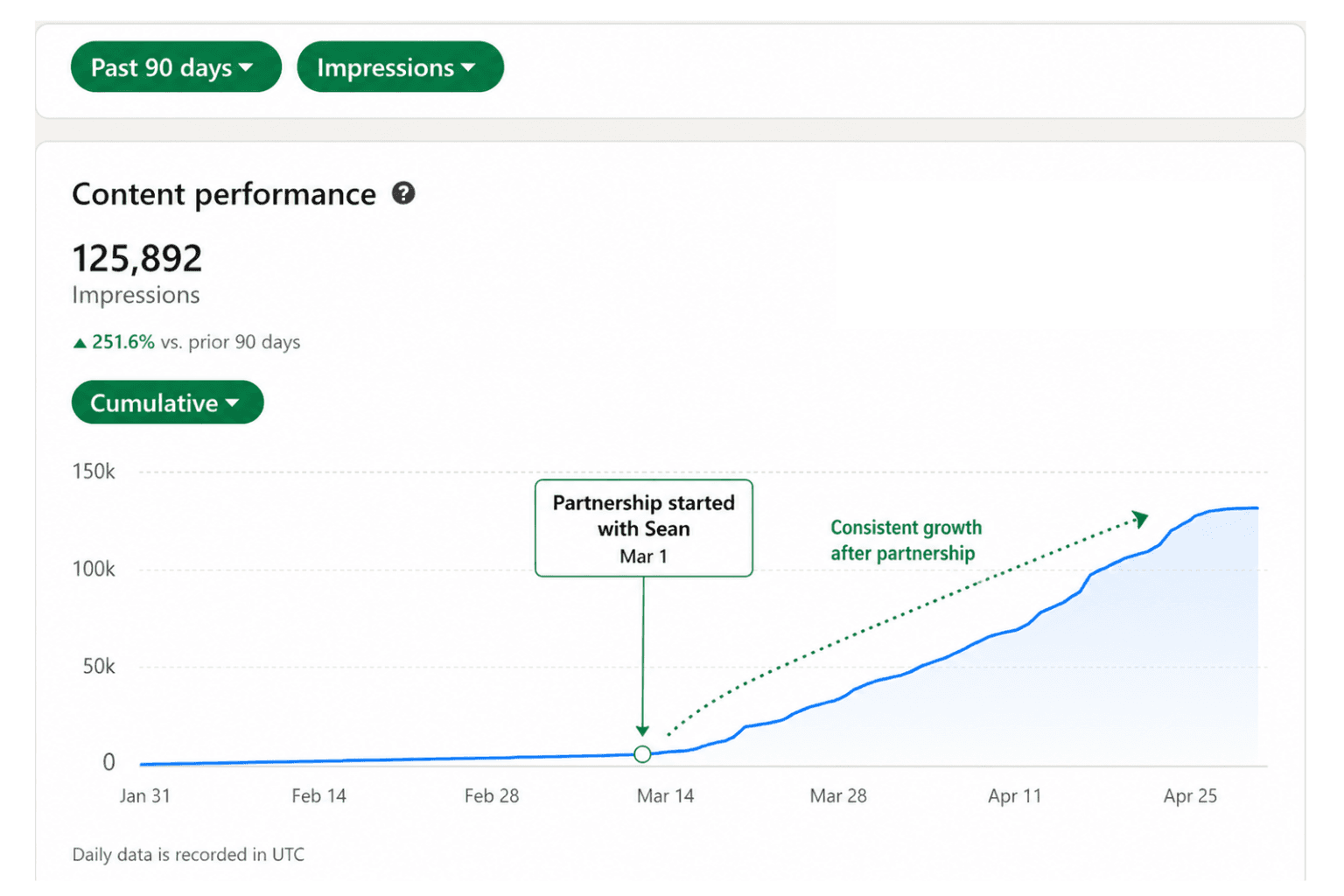Screen dimensions: 1344x896
Task: Click the 'vs. prior 90 days' text
Action: pos(230,342)
